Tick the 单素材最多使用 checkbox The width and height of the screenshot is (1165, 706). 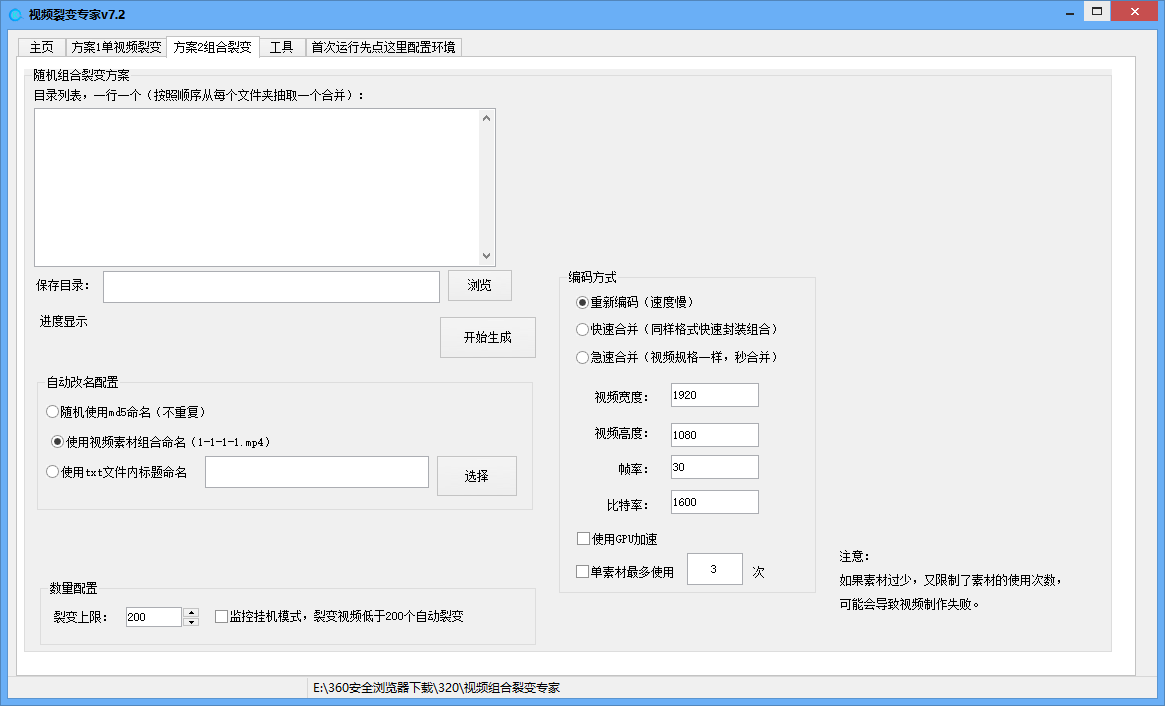(583, 572)
